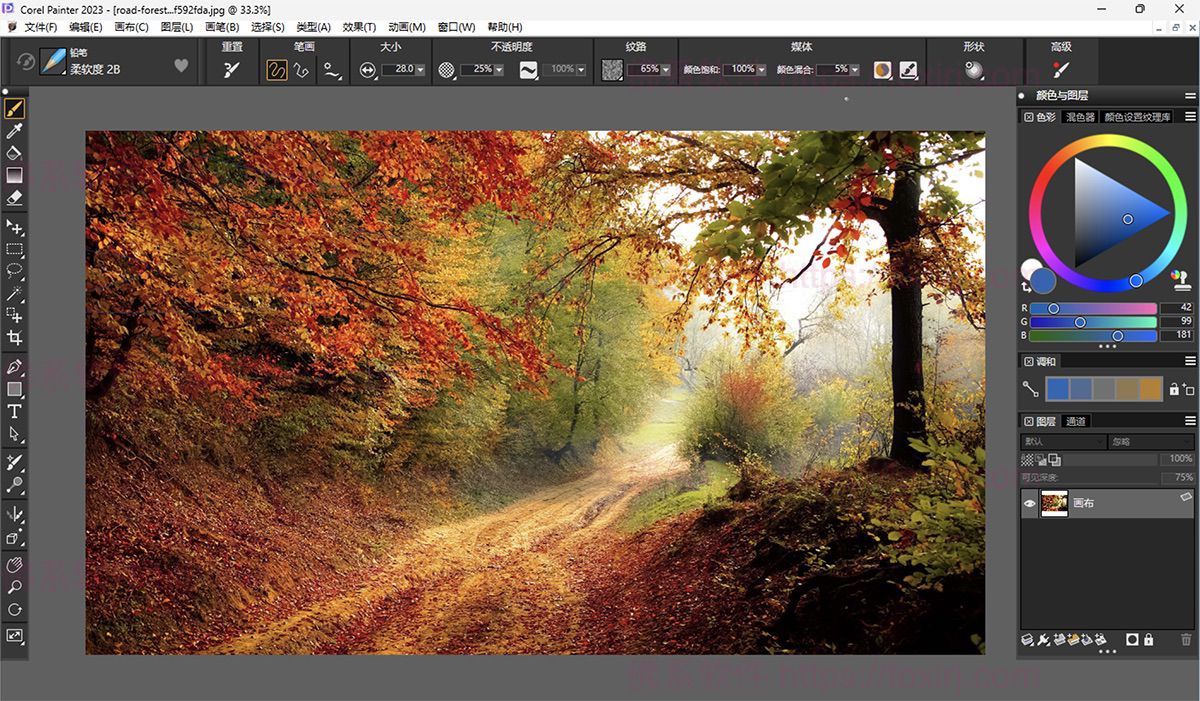Click the orange swatch in 调和 panel
This screenshot has height=701, width=1200.
pyautogui.click(x=1150, y=388)
